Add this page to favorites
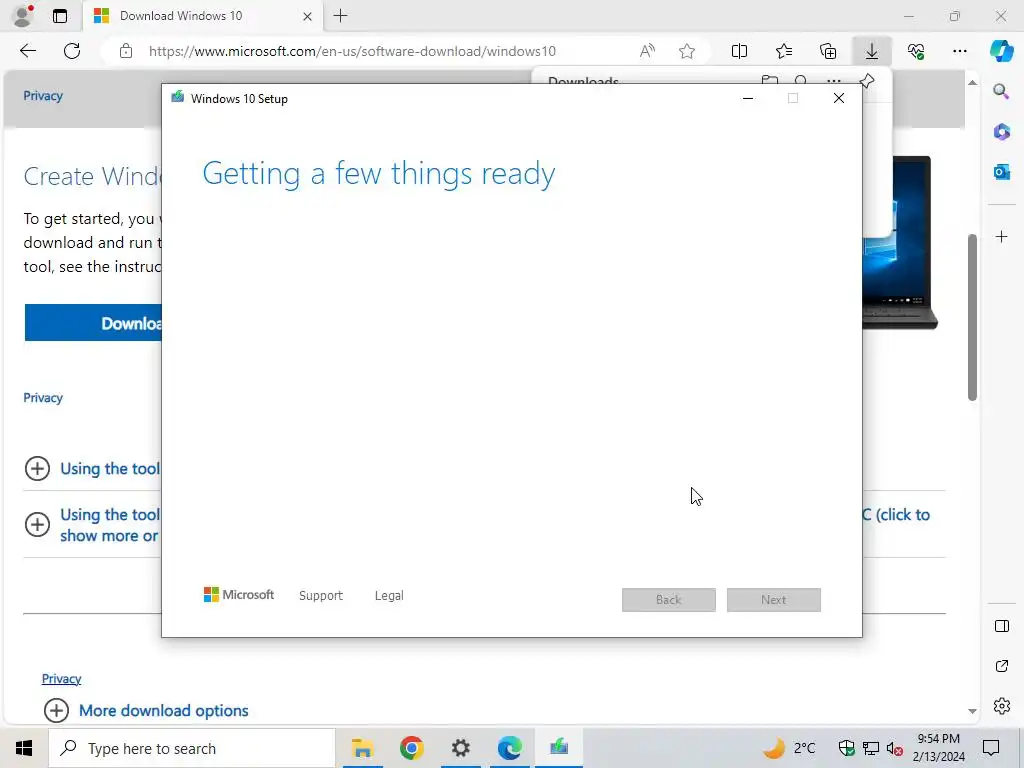Image resolution: width=1024 pixels, height=768 pixels. 686,51
